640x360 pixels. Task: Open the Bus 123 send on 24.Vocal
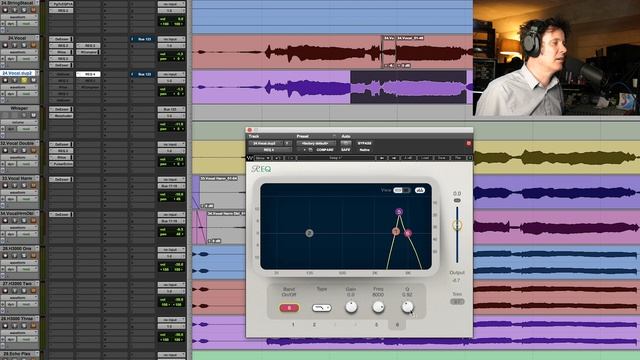pos(142,39)
